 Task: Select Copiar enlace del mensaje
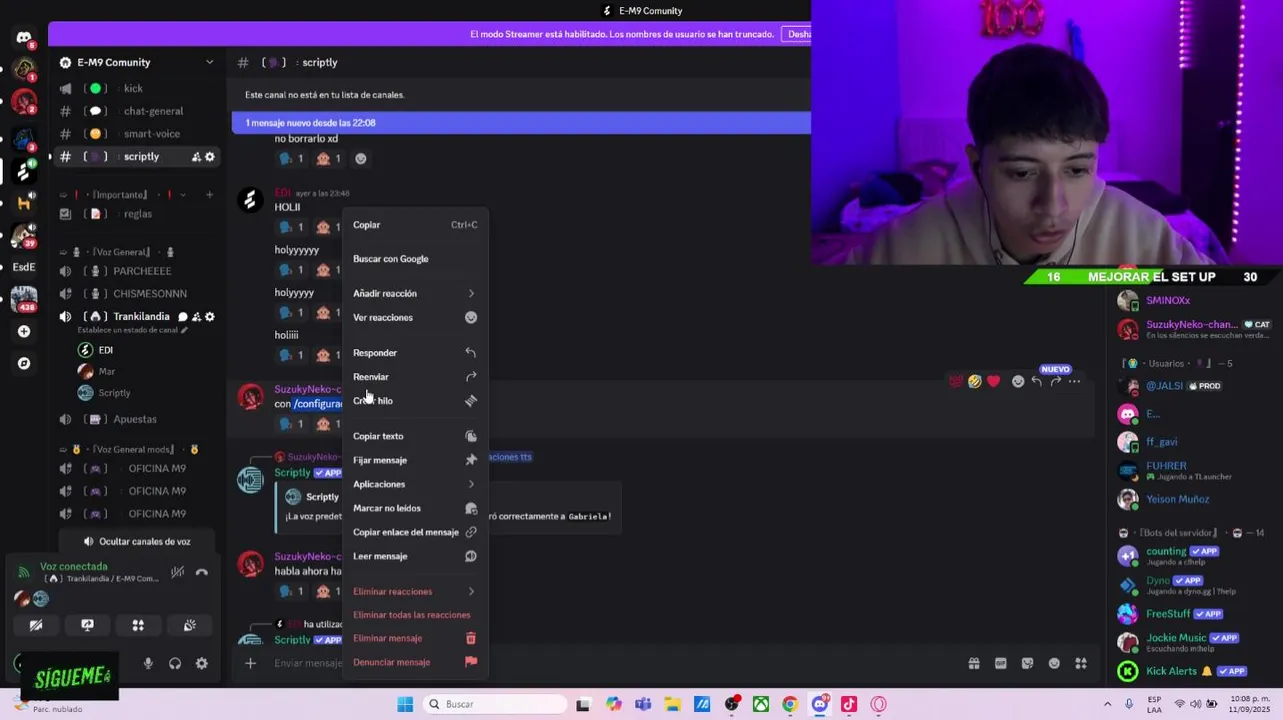click(x=415, y=532)
